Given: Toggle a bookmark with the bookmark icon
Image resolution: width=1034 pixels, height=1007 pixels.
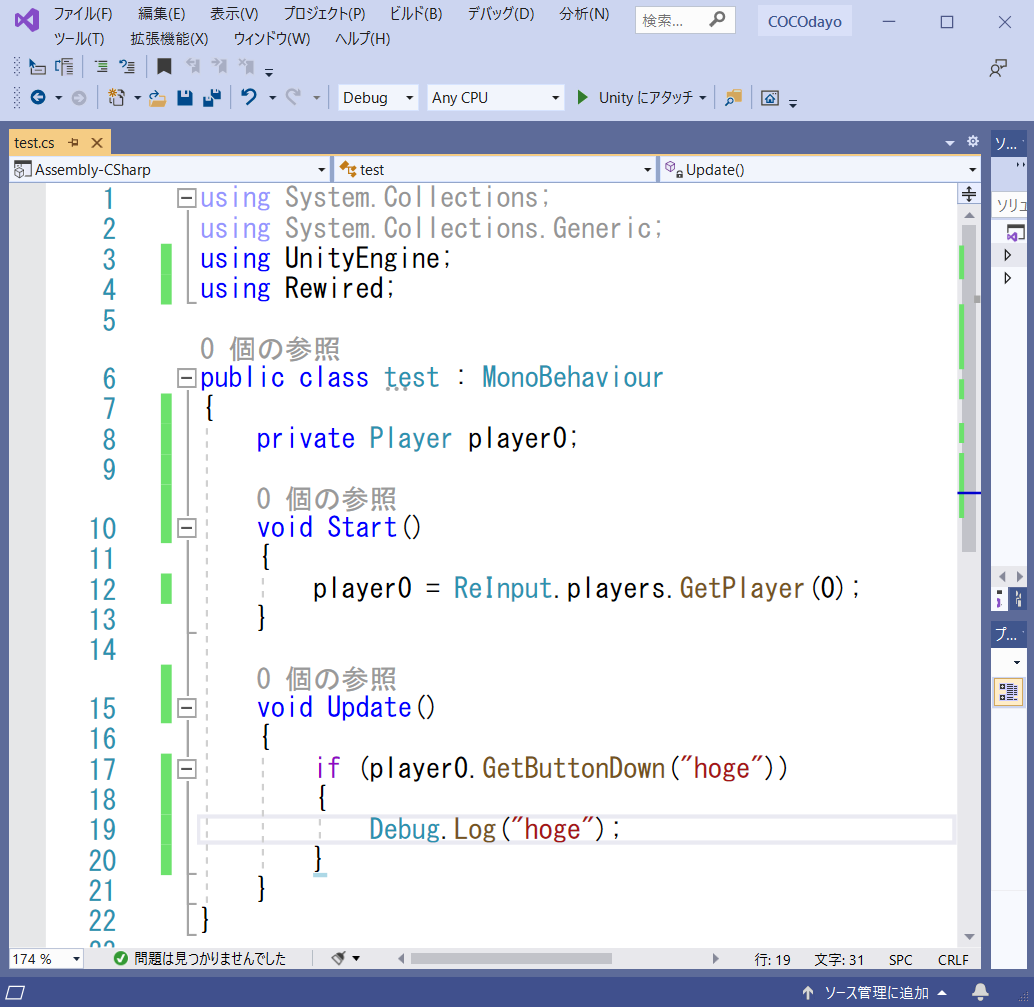Looking at the screenshot, I should pos(163,66).
